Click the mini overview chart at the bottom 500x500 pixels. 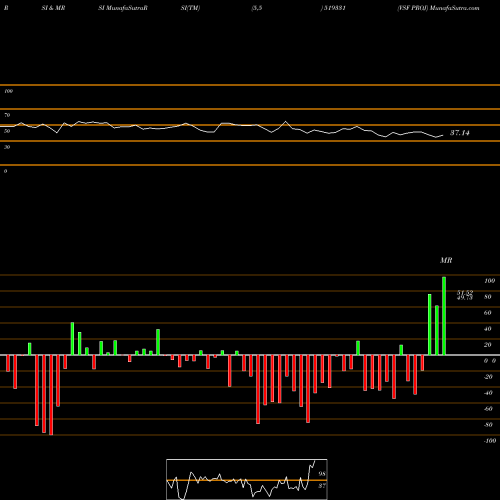click(247, 479)
